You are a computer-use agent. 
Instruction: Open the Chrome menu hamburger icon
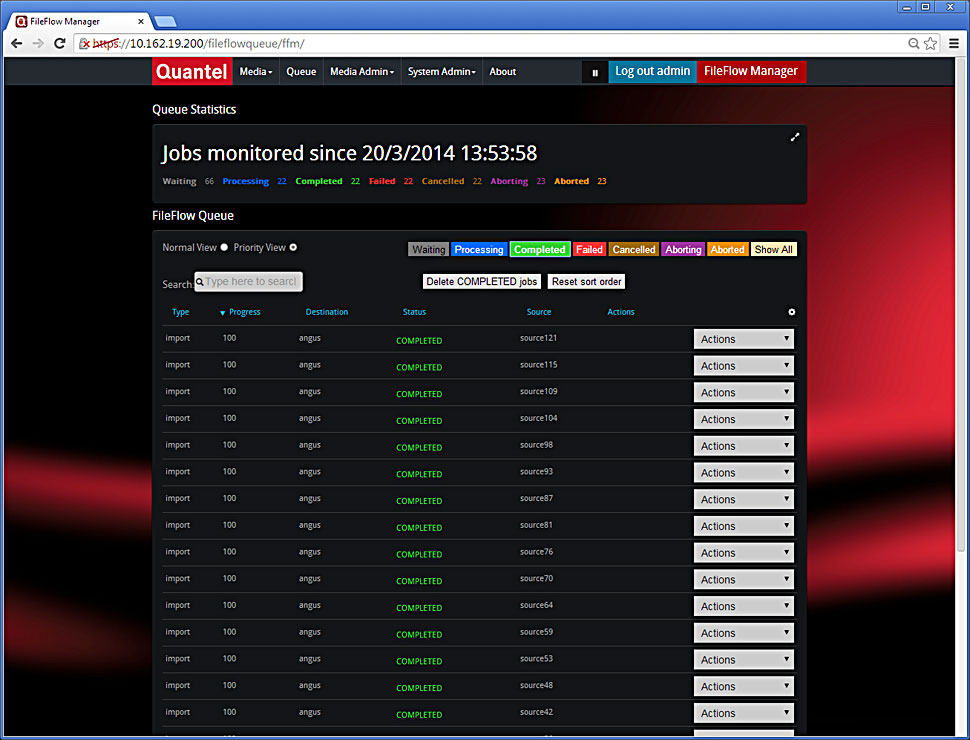click(x=953, y=43)
